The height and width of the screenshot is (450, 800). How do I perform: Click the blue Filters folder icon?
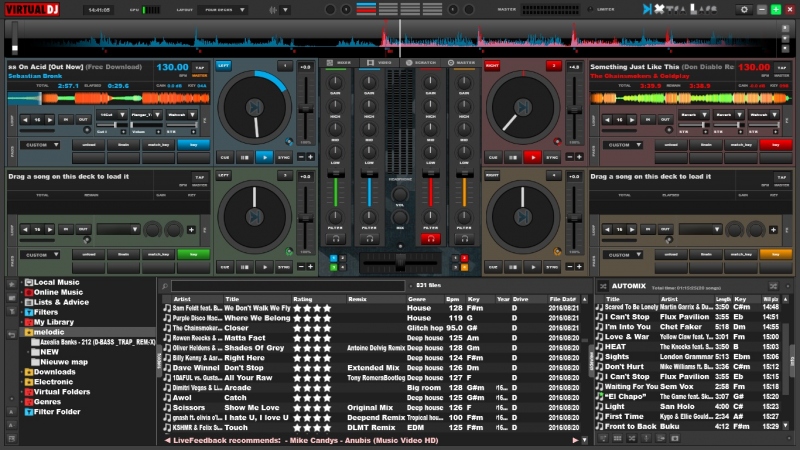tap(29, 312)
